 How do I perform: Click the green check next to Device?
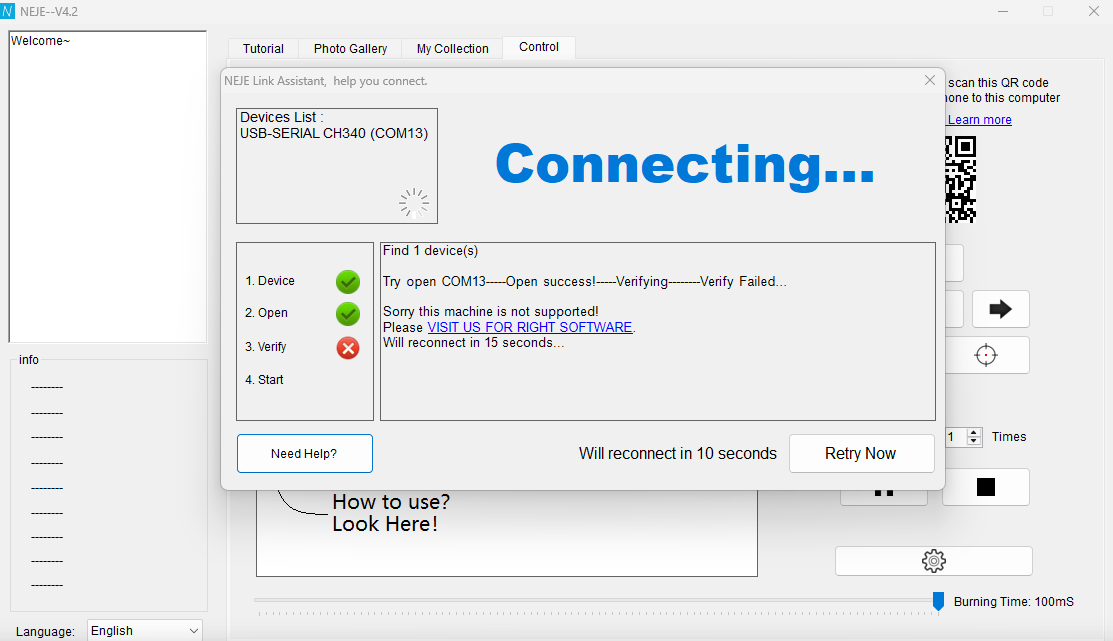[348, 281]
